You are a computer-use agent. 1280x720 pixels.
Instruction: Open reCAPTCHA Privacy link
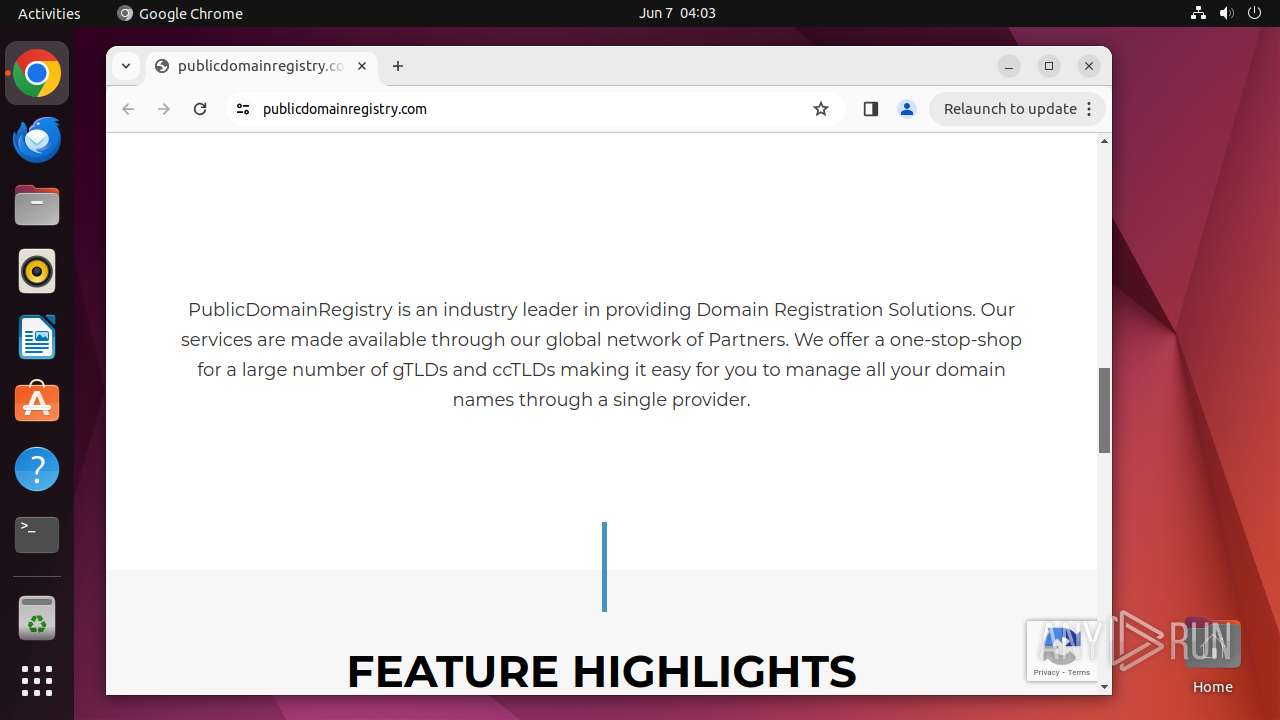tap(1047, 673)
